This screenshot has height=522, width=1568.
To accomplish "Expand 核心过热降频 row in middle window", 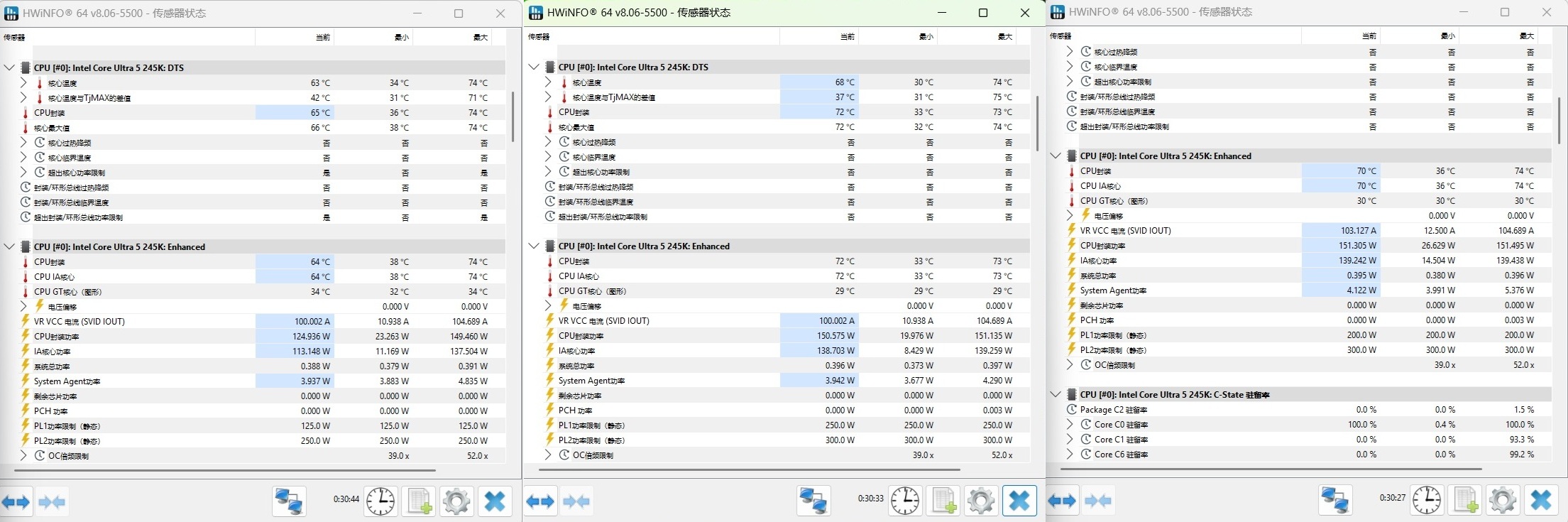I will point(548,141).
